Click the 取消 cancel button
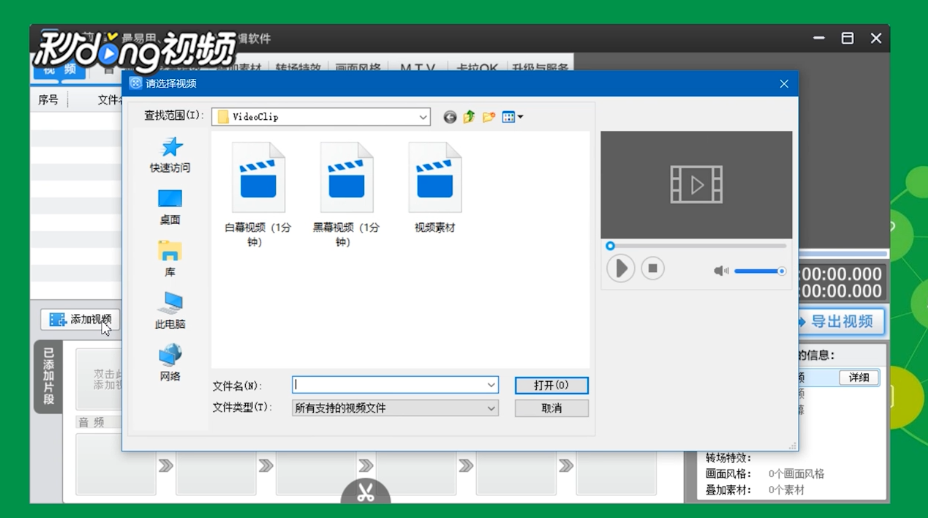 552,408
